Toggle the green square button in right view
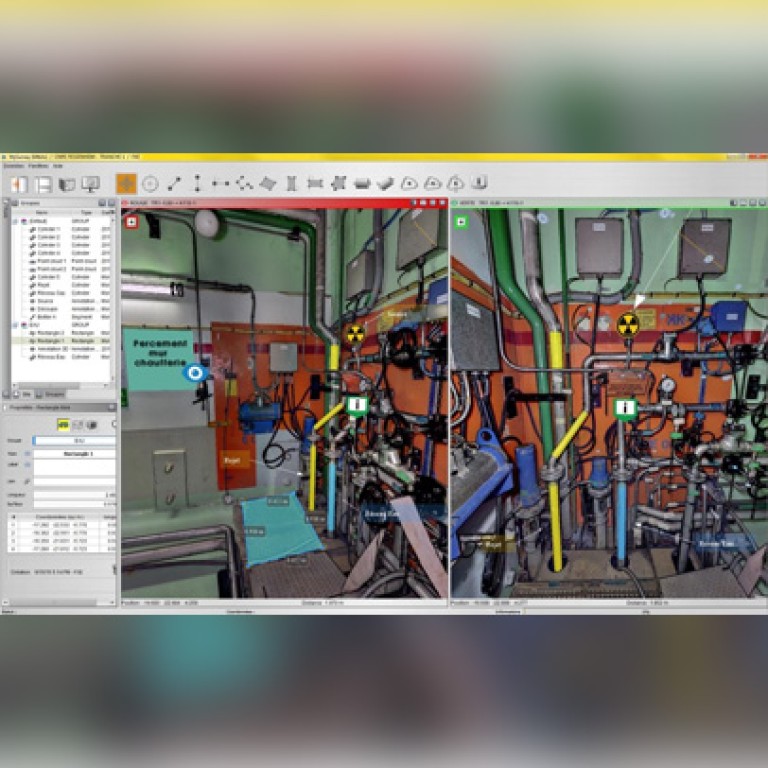This screenshot has width=768, height=768. click(462, 221)
